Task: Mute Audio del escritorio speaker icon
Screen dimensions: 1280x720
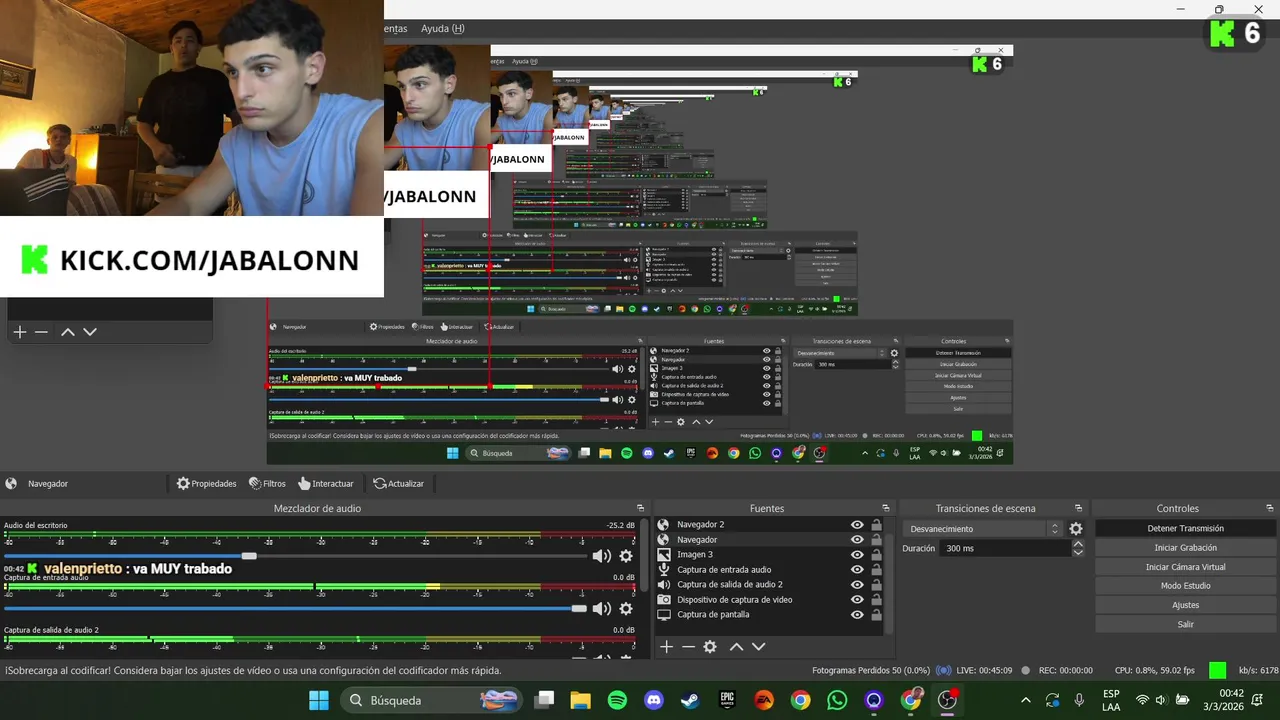Action: 601,556
